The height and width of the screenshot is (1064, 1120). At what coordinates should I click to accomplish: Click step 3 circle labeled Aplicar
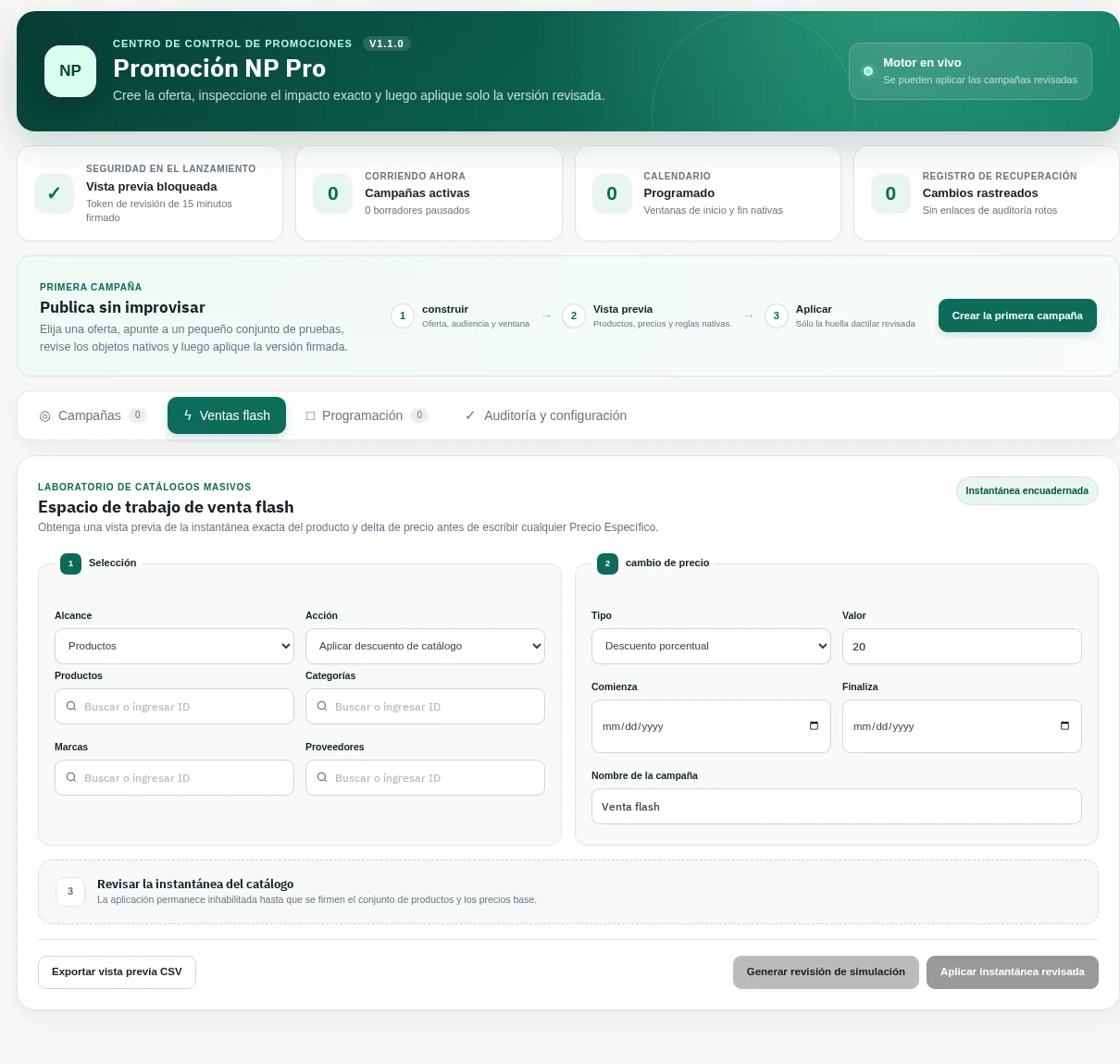pyautogui.click(x=777, y=315)
